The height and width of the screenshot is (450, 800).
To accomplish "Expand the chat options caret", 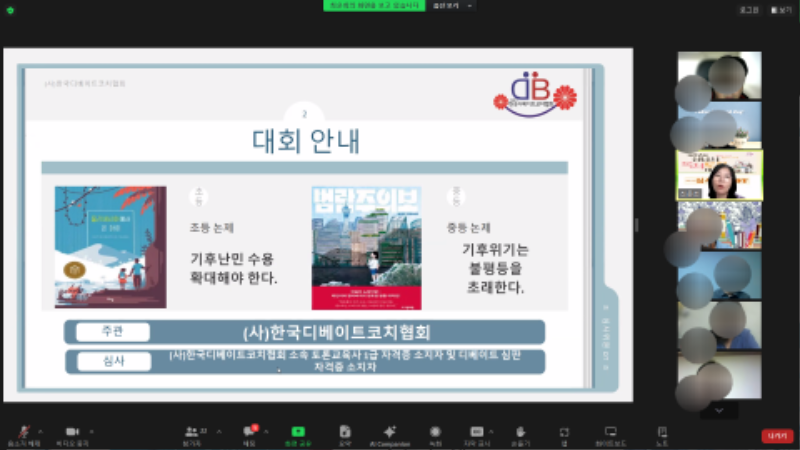I will click(x=266, y=432).
